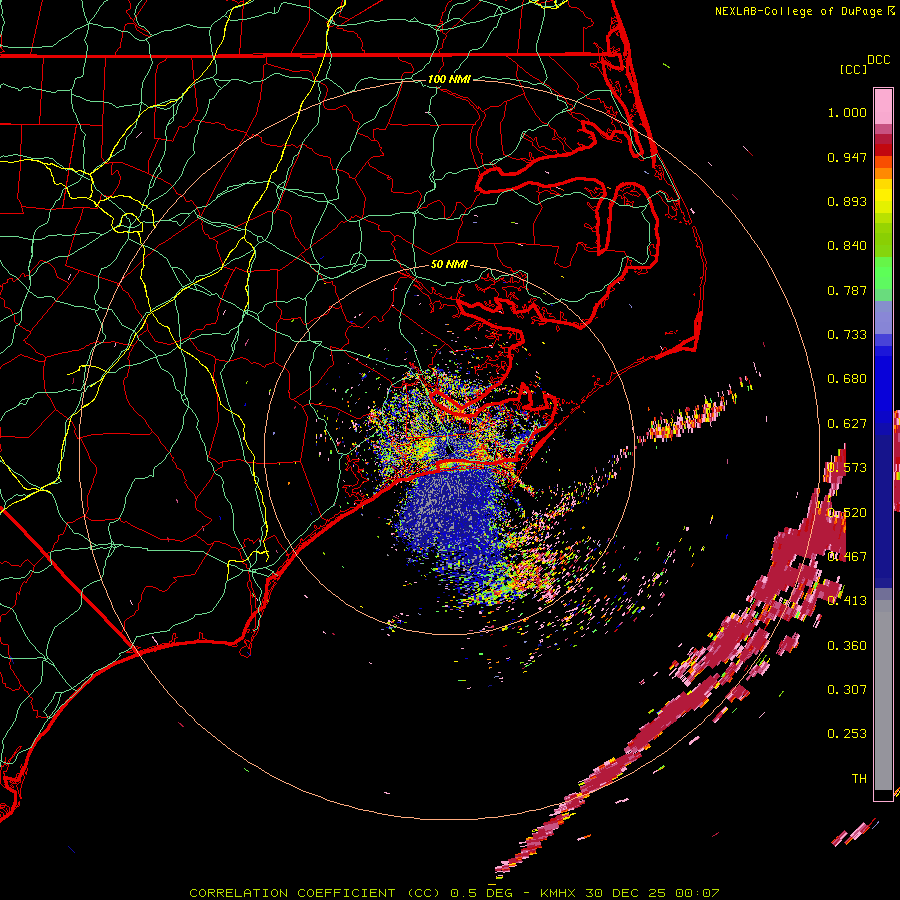Click the [CC] legend unit label

[x=853, y=69]
